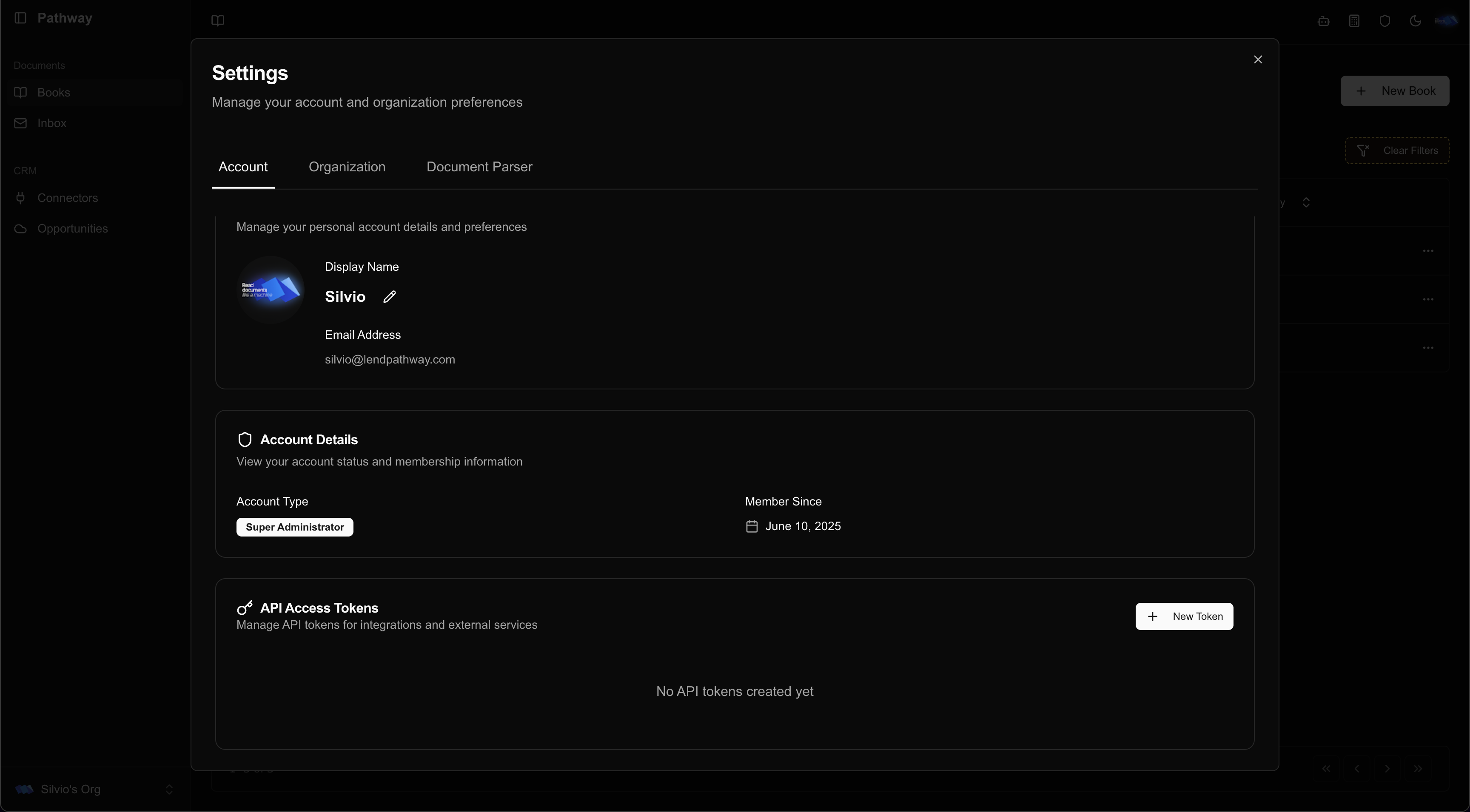Click the shield icon in top bar
Screen dimensions: 1470x812
tap(1385, 21)
